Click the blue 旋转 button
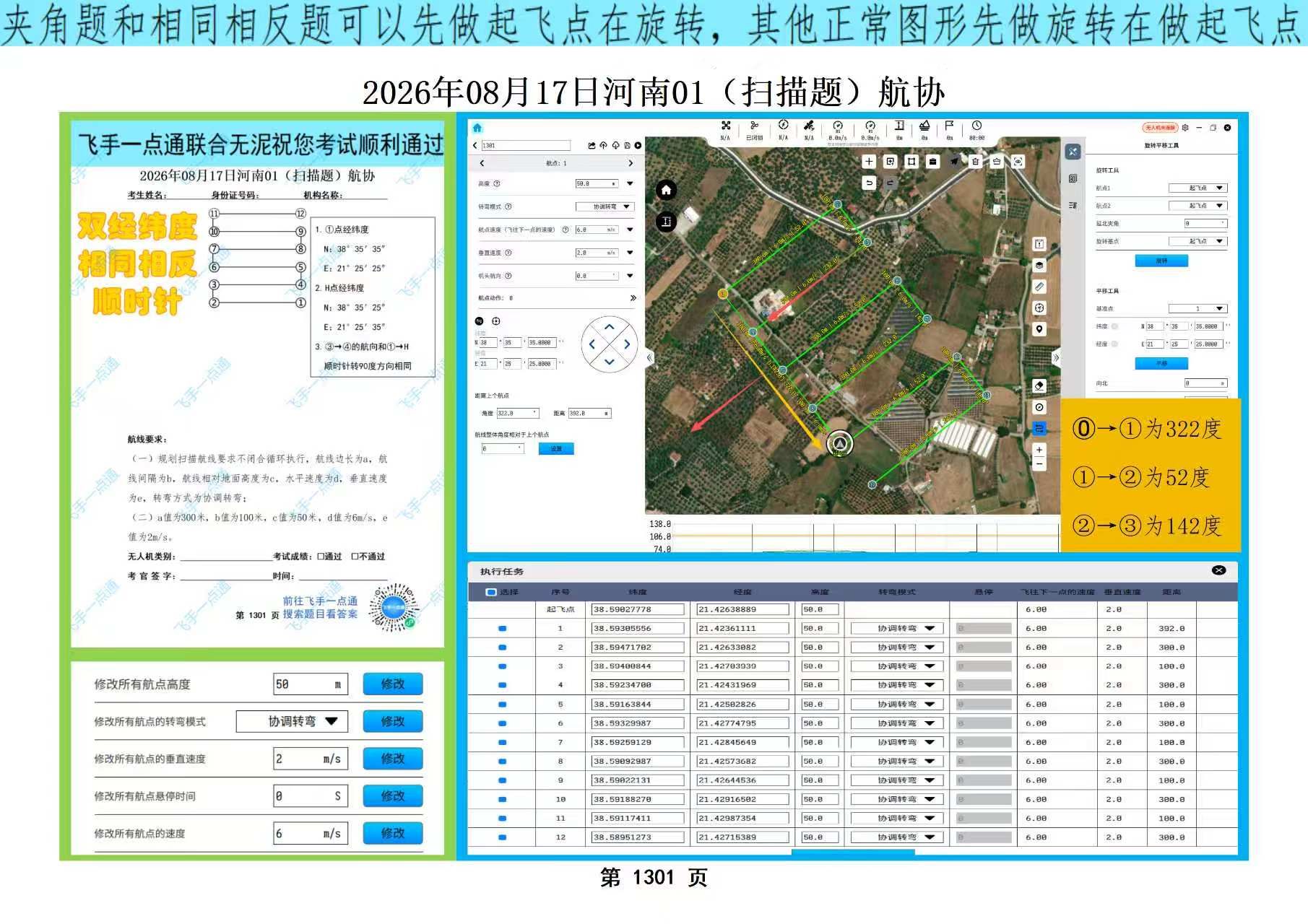The image size is (1308, 924). [1161, 261]
